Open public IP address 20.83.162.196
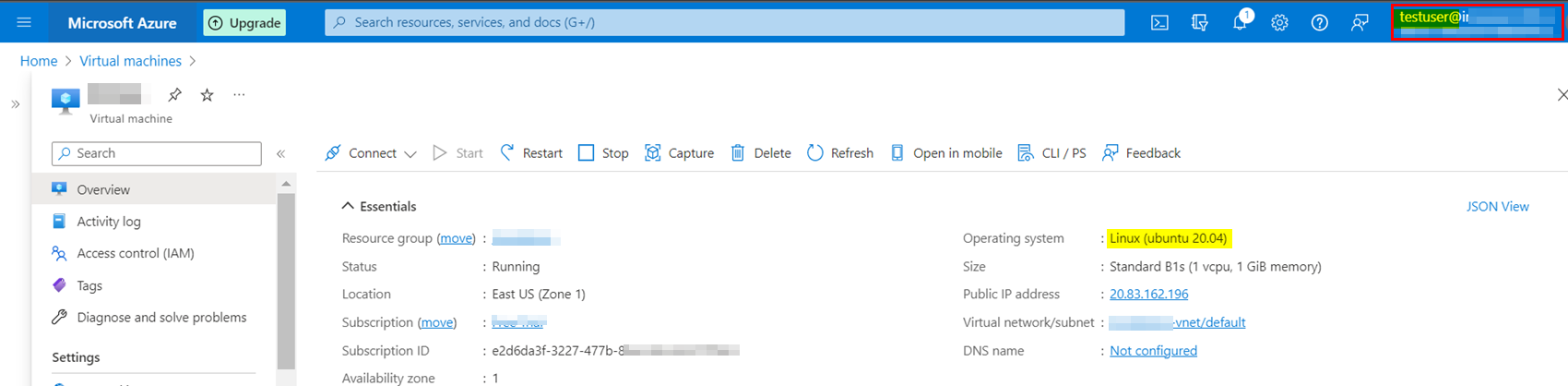The height and width of the screenshot is (386, 1568). click(x=1148, y=294)
